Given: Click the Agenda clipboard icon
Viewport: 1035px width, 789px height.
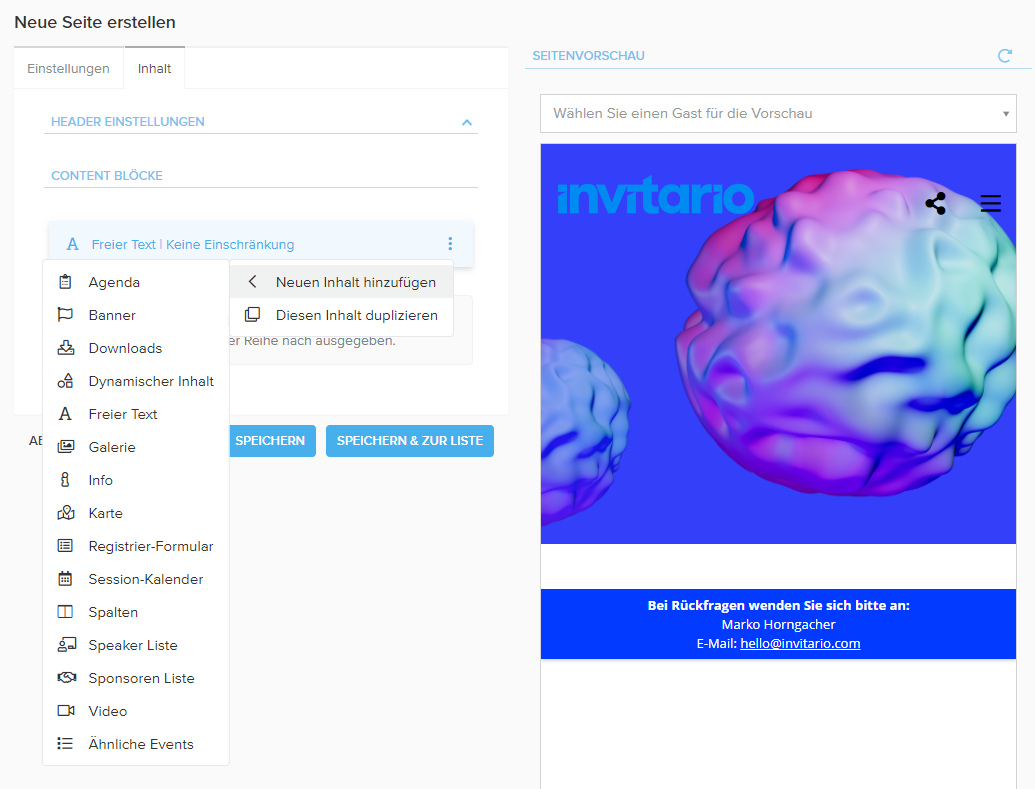Looking at the screenshot, I should [66, 282].
